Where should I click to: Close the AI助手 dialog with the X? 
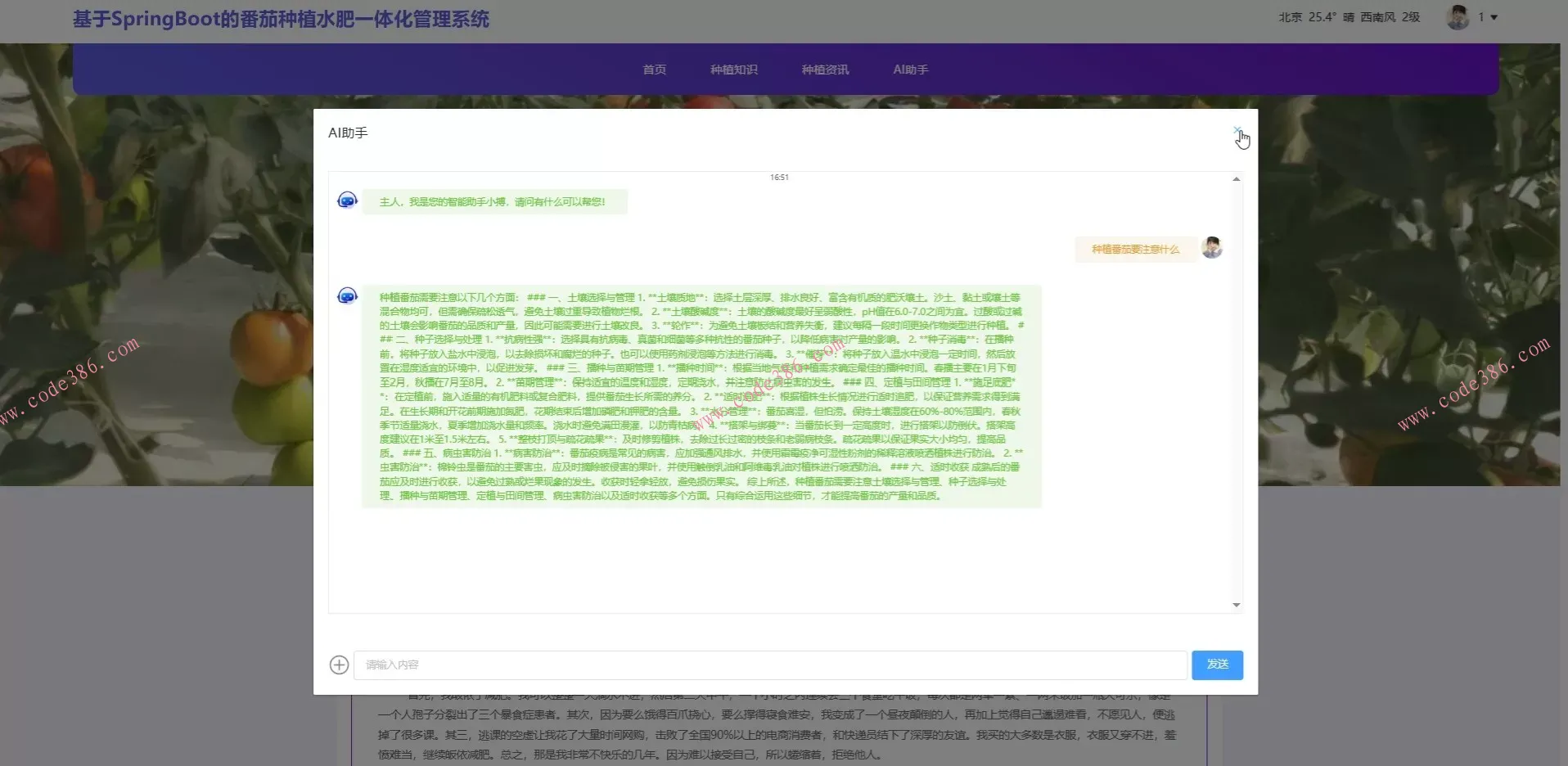pos(1237,130)
